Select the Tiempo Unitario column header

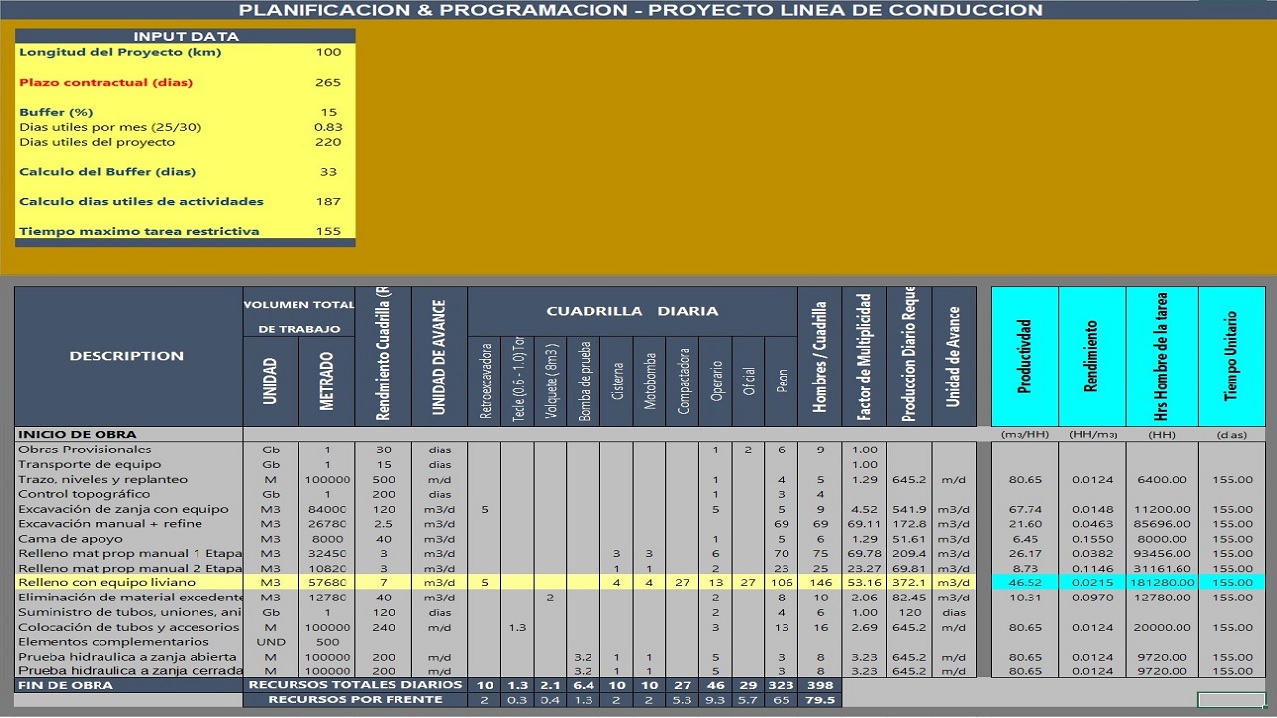coord(1231,357)
